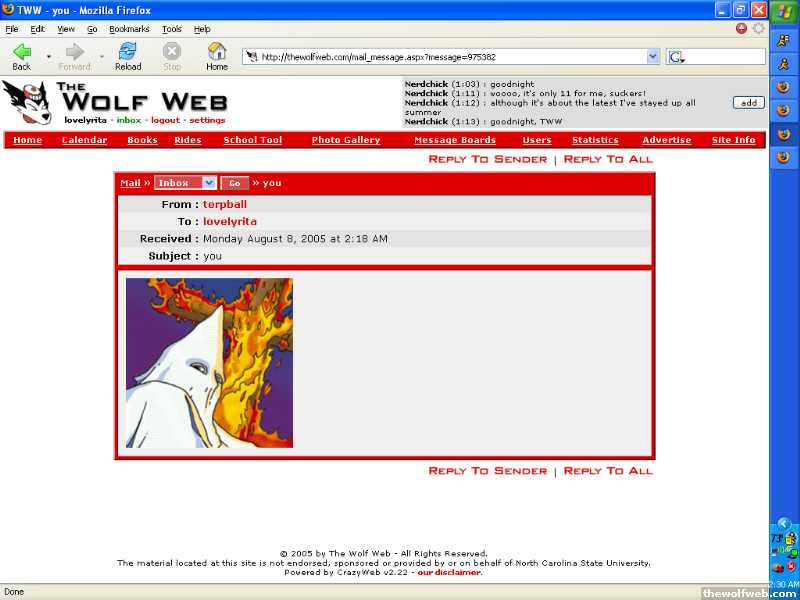Open the Inbox folder dropdown
The height and width of the screenshot is (600, 800).
click(x=209, y=183)
